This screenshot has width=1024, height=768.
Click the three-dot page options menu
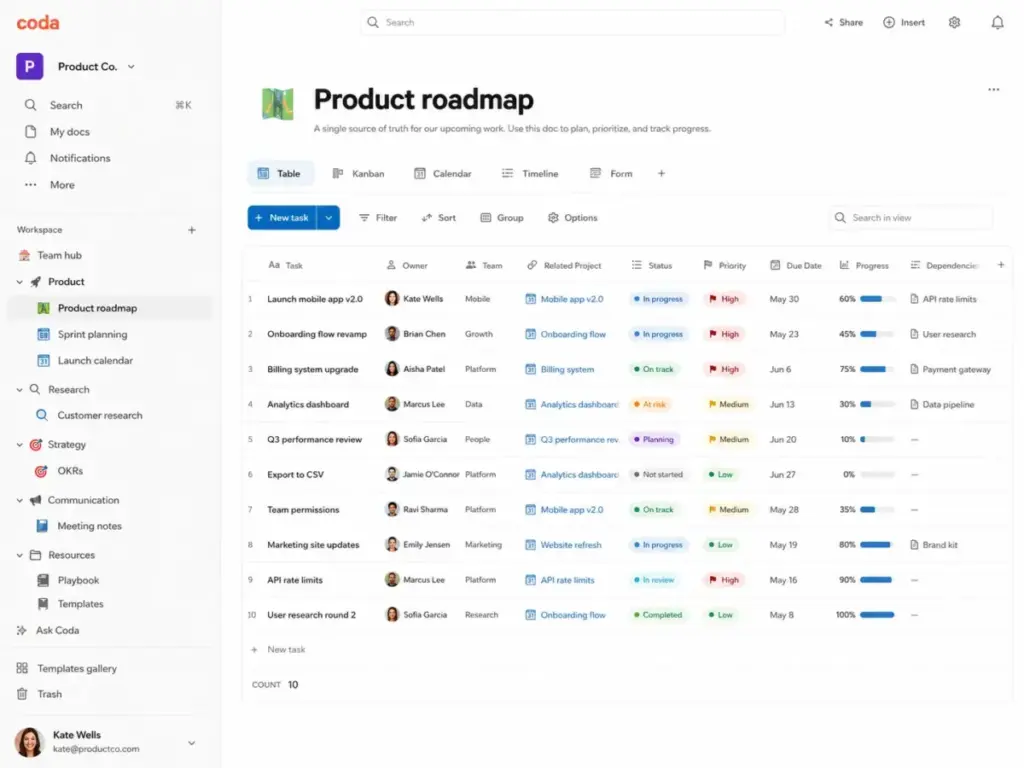coord(993,89)
